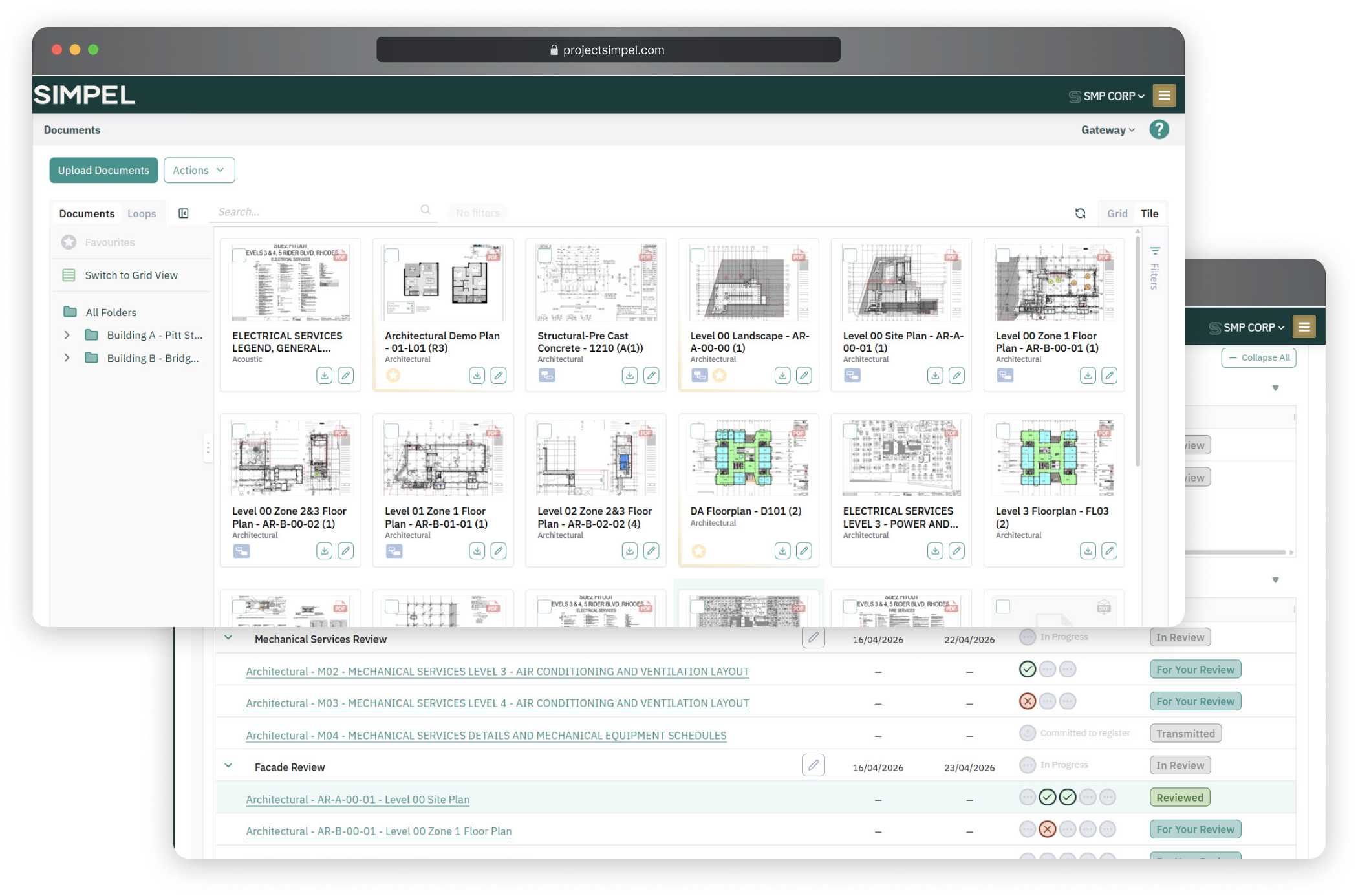The width and height of the screenshot is (1358, 896).
Task: Collapse the folder sidebar panel icon
Action: [x=184, y=213]
